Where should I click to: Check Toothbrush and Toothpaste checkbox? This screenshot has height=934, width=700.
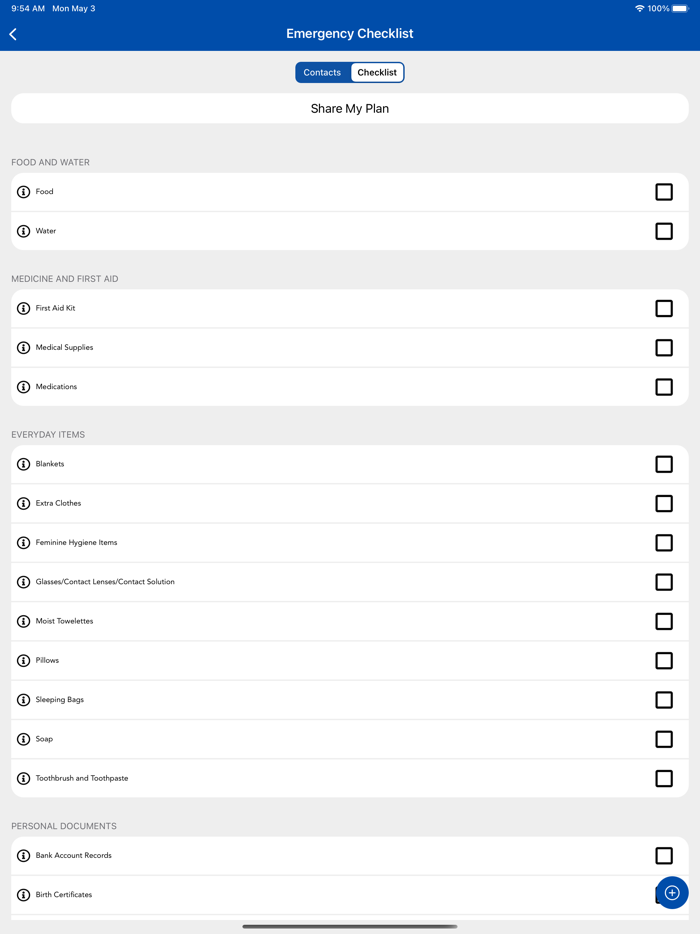[664, 779]
